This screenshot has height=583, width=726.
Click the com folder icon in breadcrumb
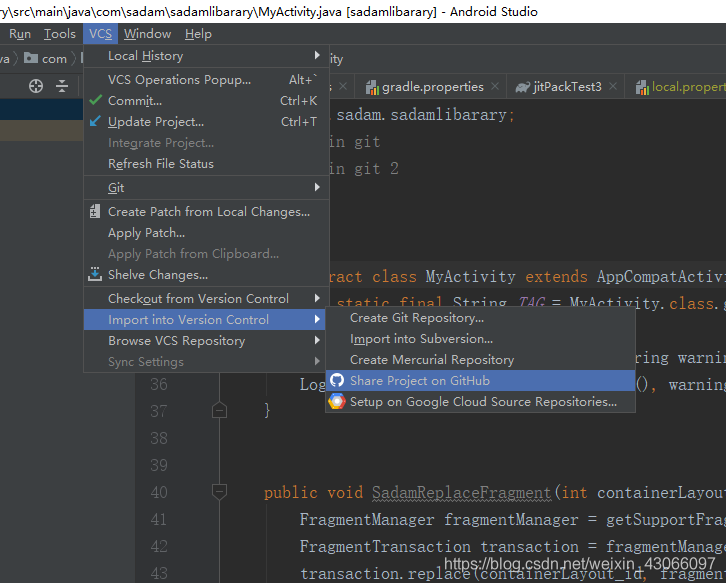pyautogui.click(x=31, y=58)
